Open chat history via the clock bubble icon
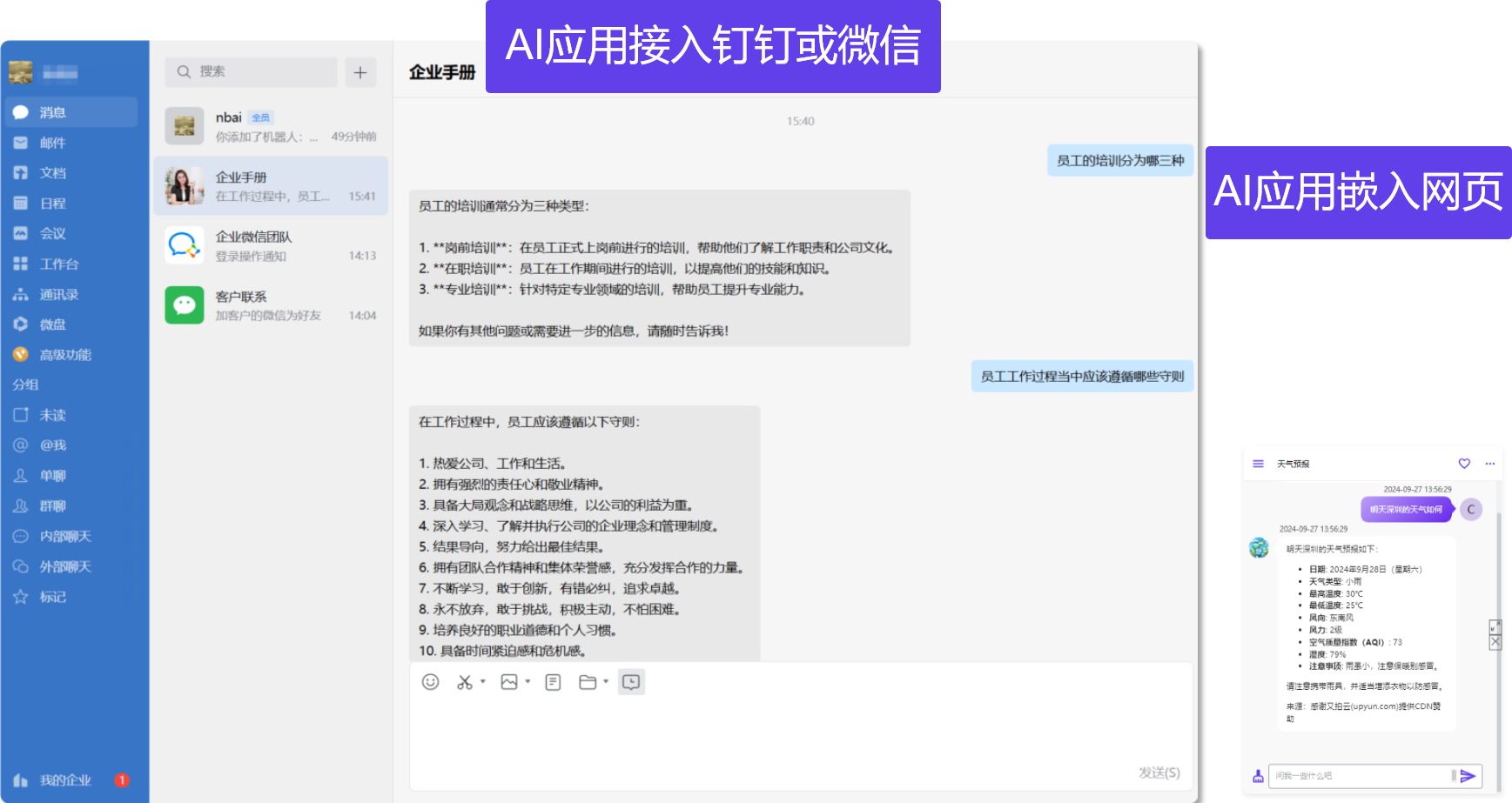 click(x=632, y=682)
